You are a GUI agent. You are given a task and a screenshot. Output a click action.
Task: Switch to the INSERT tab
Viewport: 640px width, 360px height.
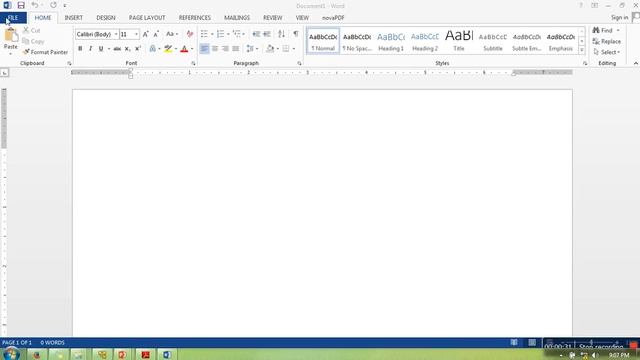73,18
